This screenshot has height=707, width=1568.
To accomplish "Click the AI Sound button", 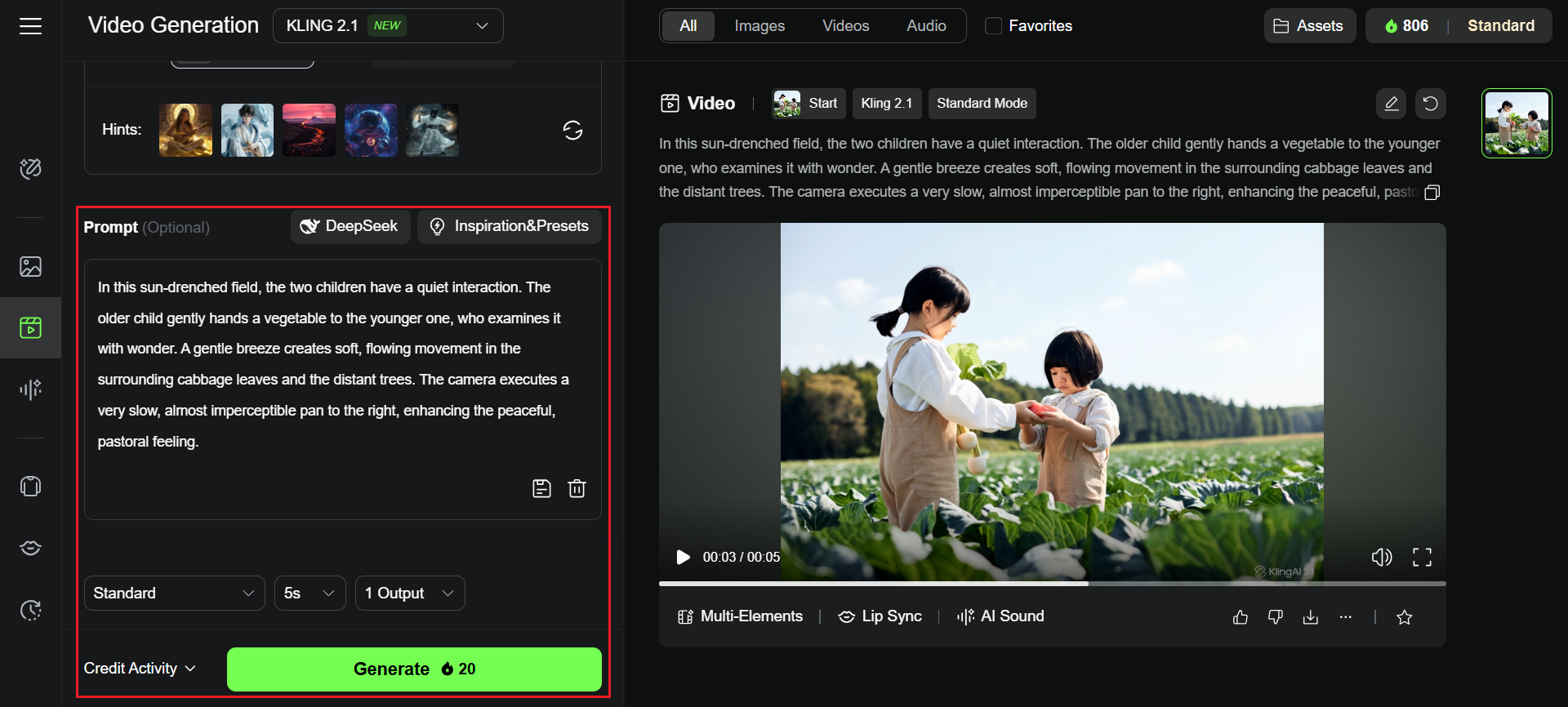I will coord(1000,616).
